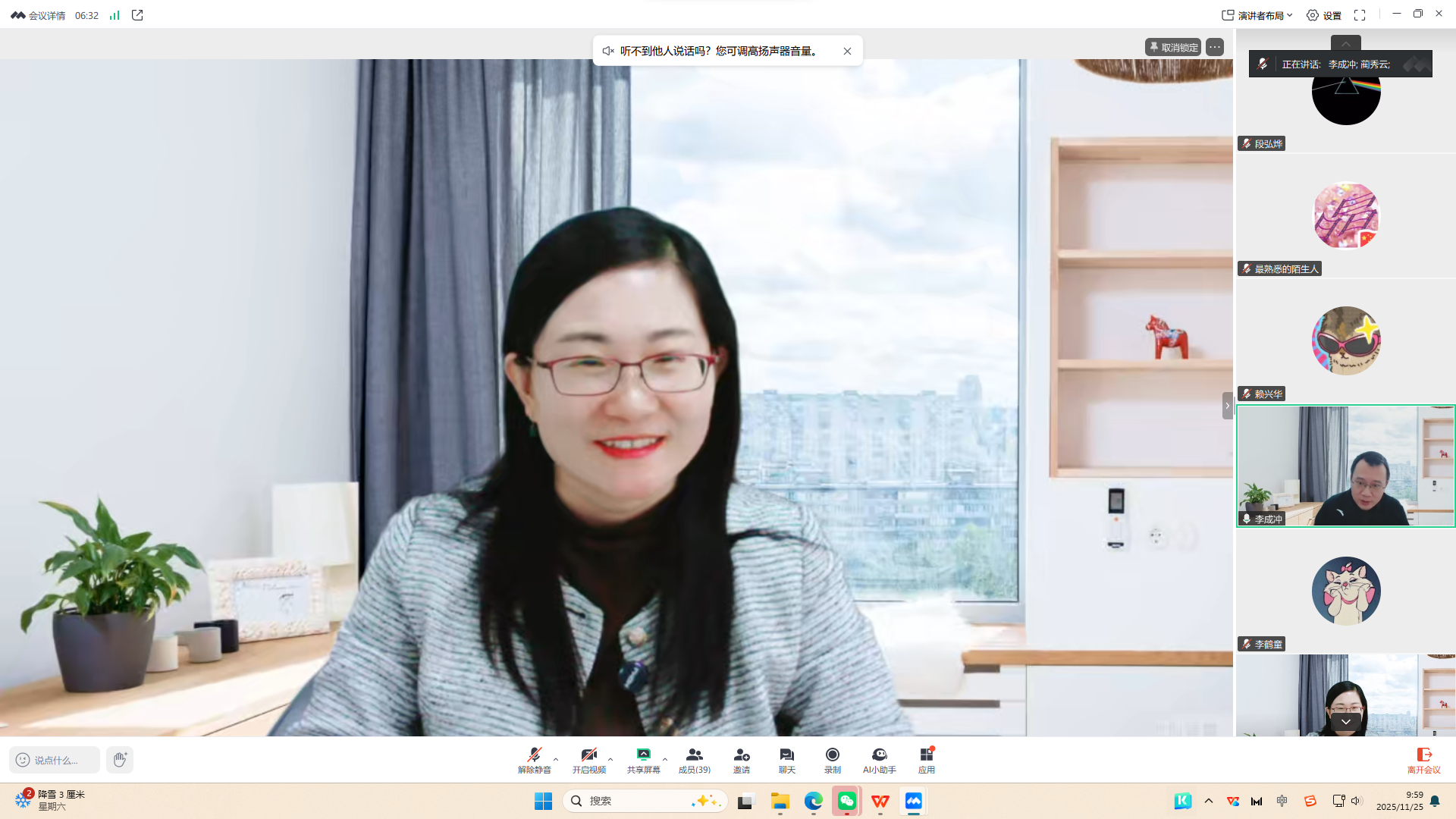The image size is (1456, 819).
Task: Open the AI assistant
Action: click(x=879, y=755)
